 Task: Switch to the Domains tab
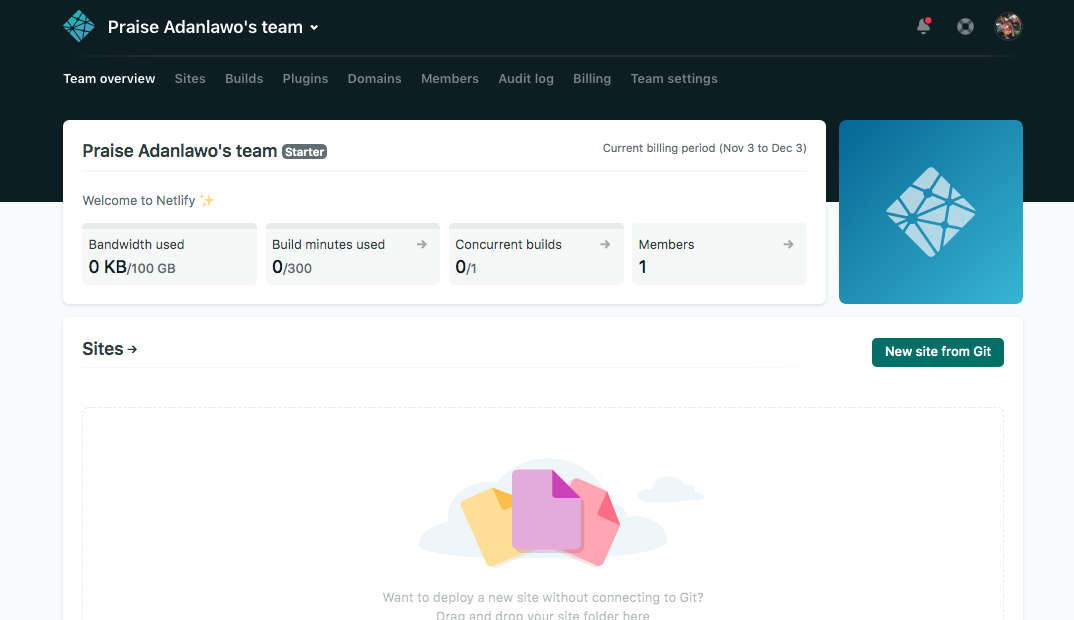(x=375, y=79)
